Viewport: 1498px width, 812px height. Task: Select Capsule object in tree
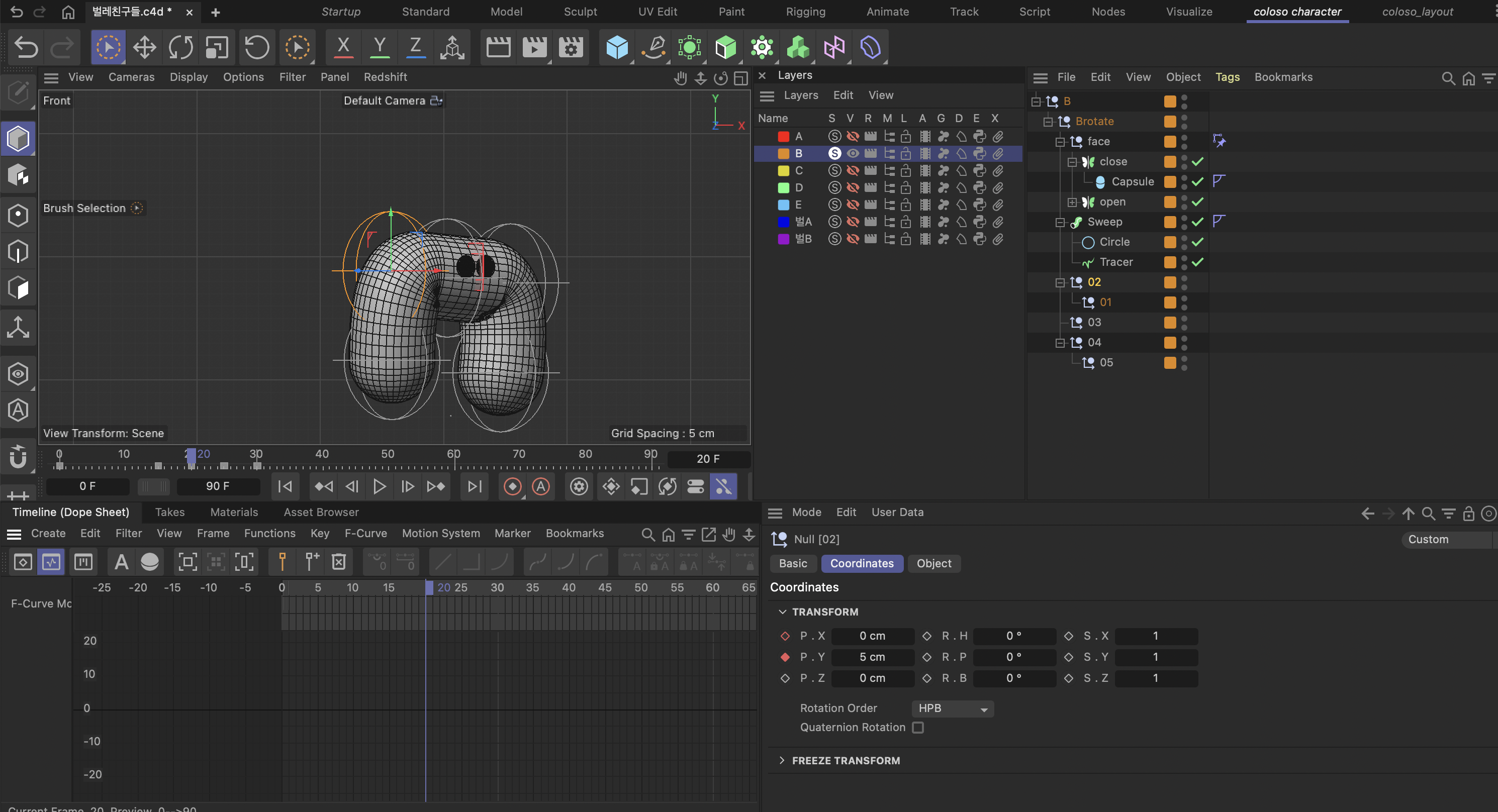click(1132, 182)
